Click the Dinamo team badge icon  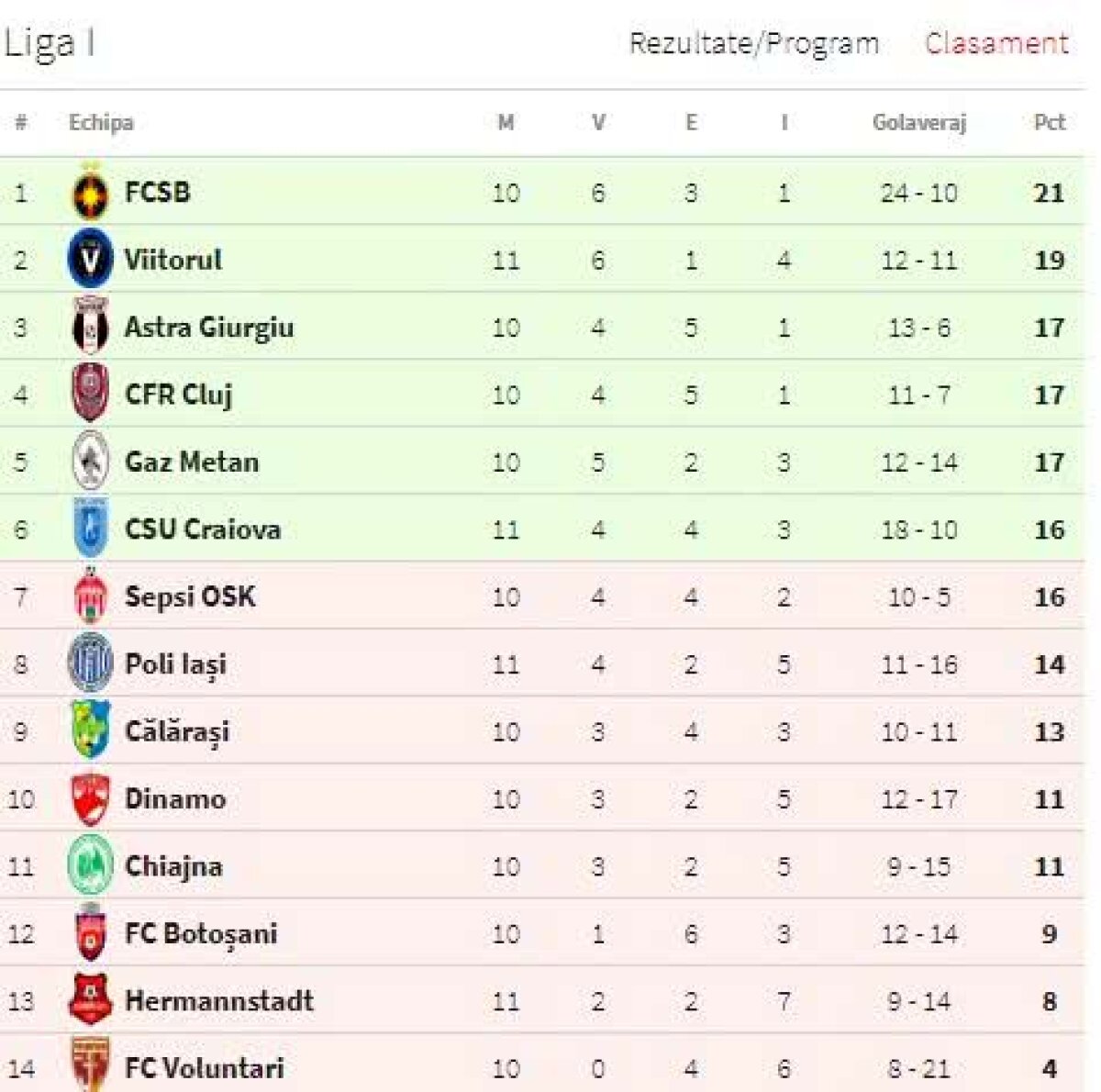91,798
